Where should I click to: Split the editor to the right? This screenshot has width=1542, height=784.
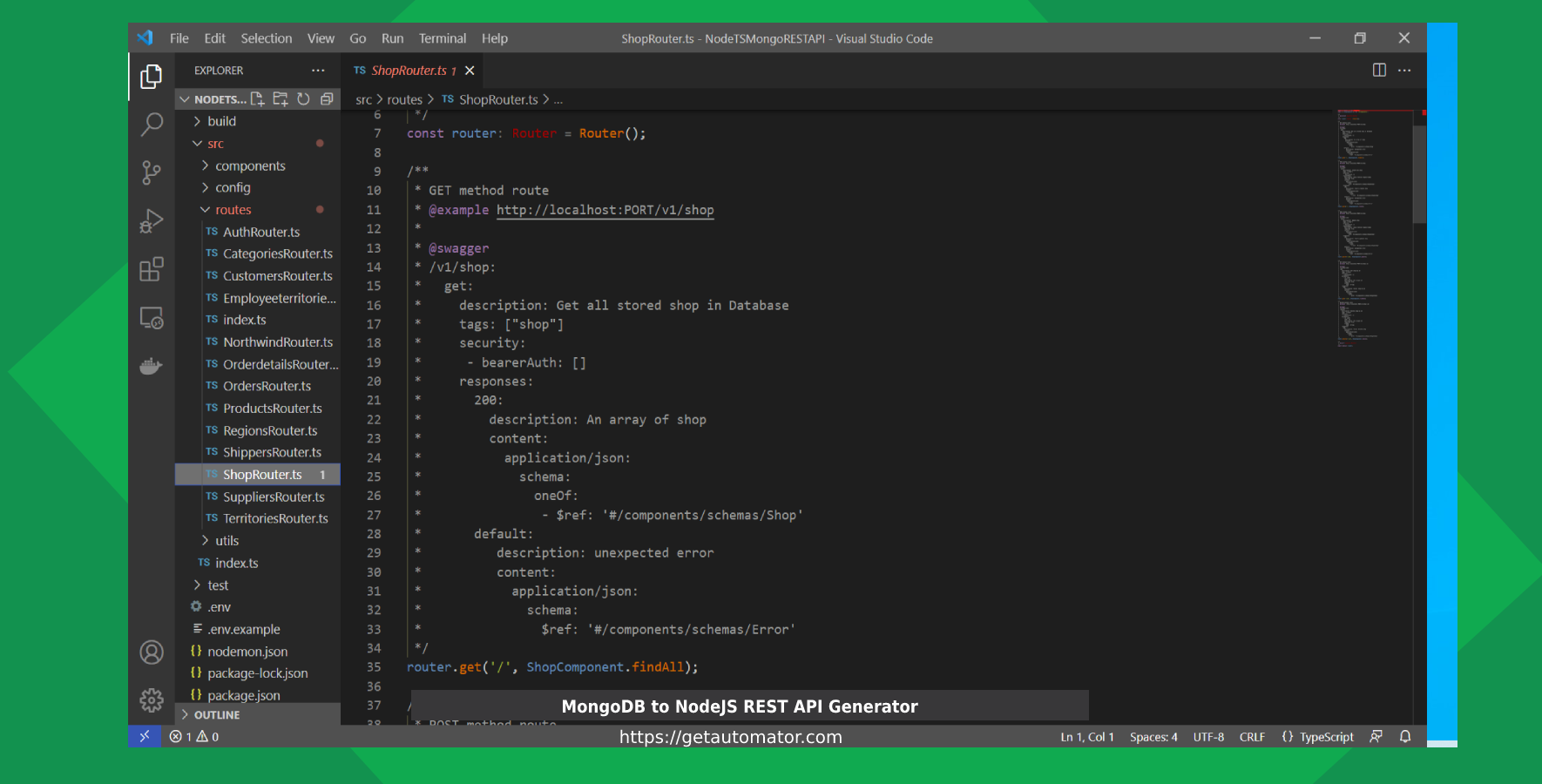pyautogui.click(x=1379, y=70)
